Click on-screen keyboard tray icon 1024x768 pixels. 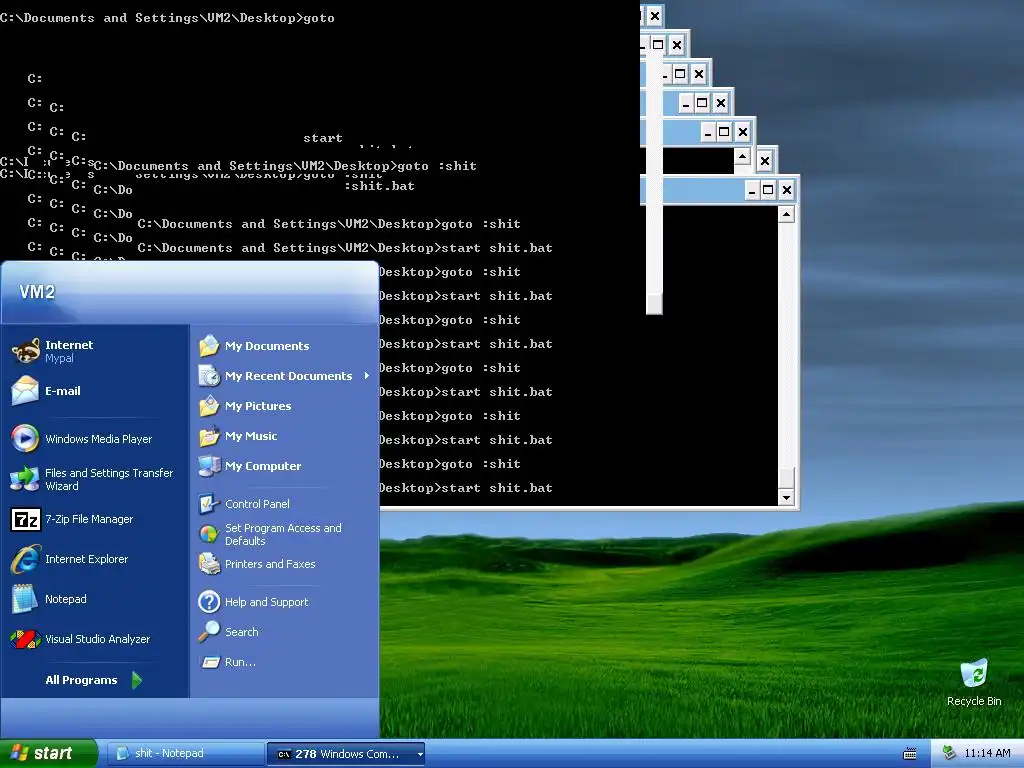(x=910, y=754)
